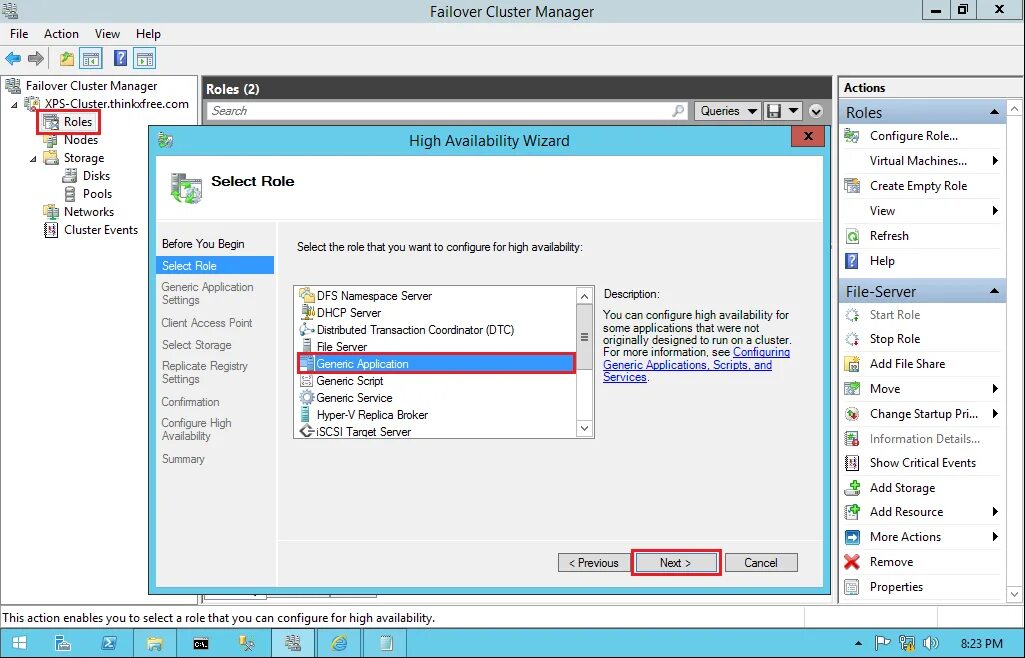Click the red Remove X icon
Viewport: 1025px width, 658px height.
852,562
